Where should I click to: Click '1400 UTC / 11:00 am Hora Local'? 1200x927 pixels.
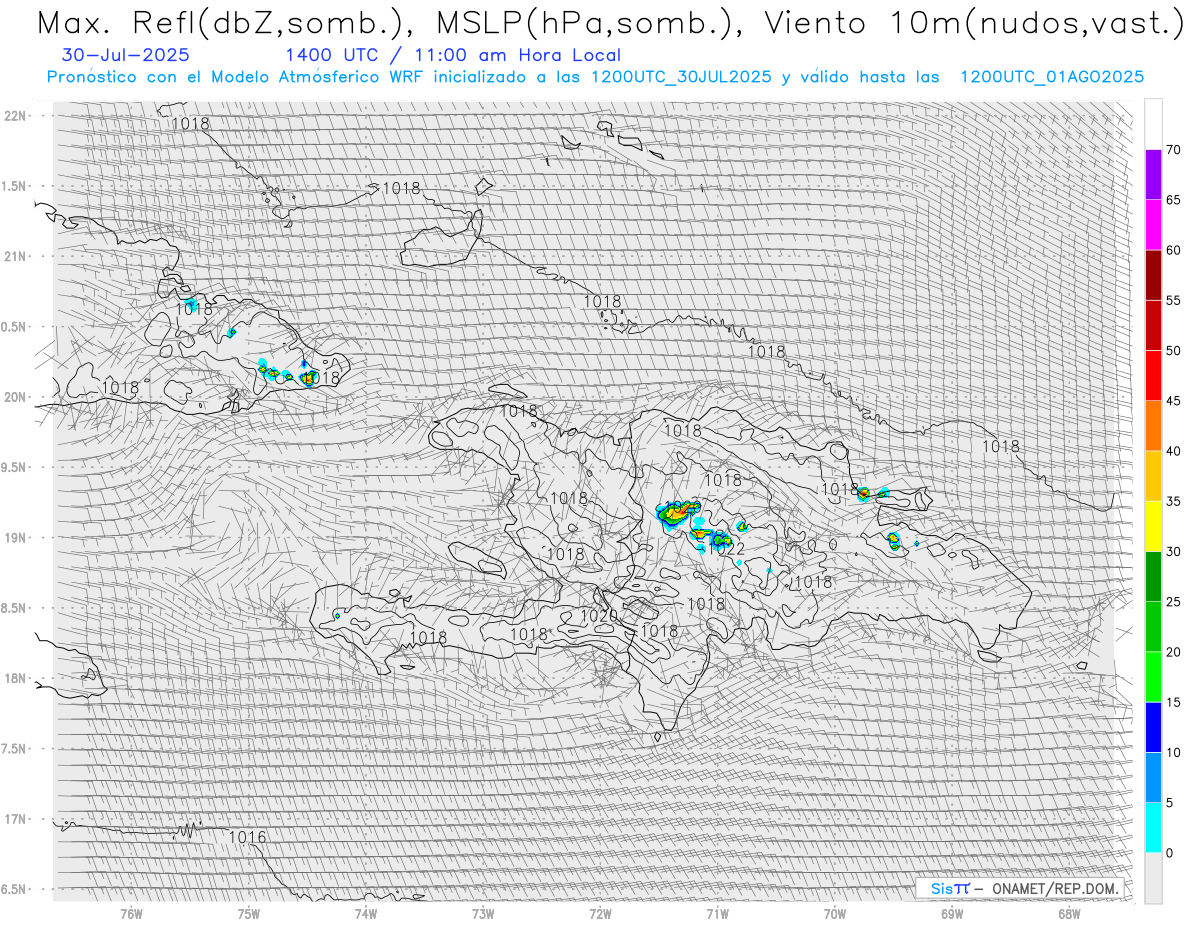click(x=453, y=56)
